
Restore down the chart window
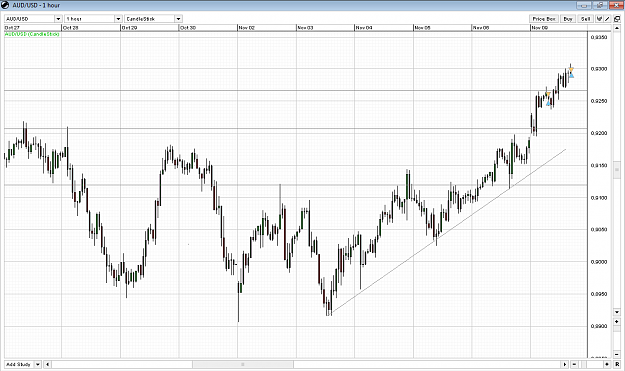pos(600,5)
